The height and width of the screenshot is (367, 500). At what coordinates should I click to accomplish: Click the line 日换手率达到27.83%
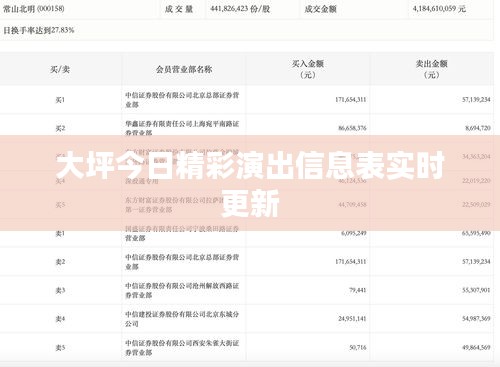pyautogui.click(x=39, y=30)
